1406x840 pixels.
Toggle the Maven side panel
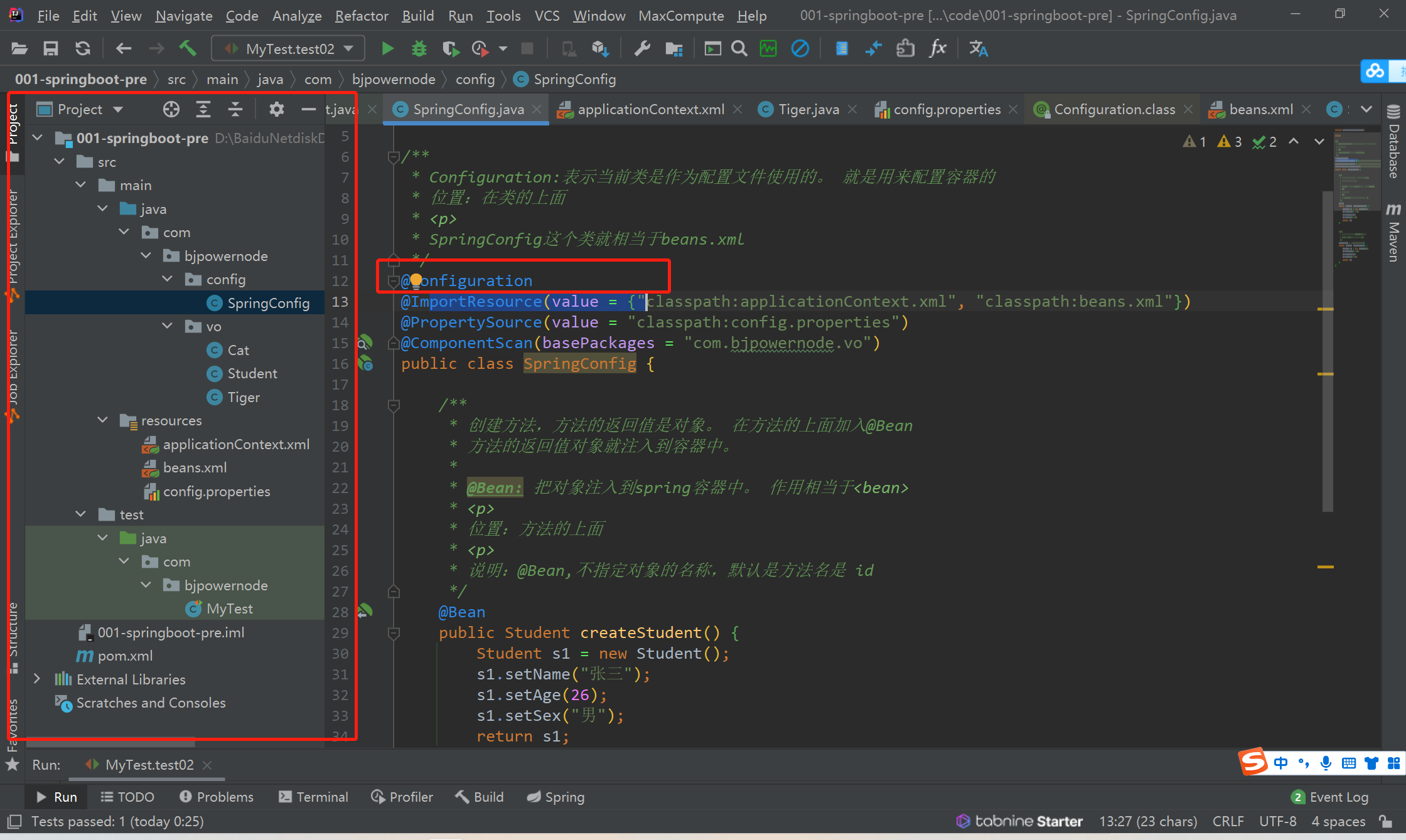pos(1393,232)
